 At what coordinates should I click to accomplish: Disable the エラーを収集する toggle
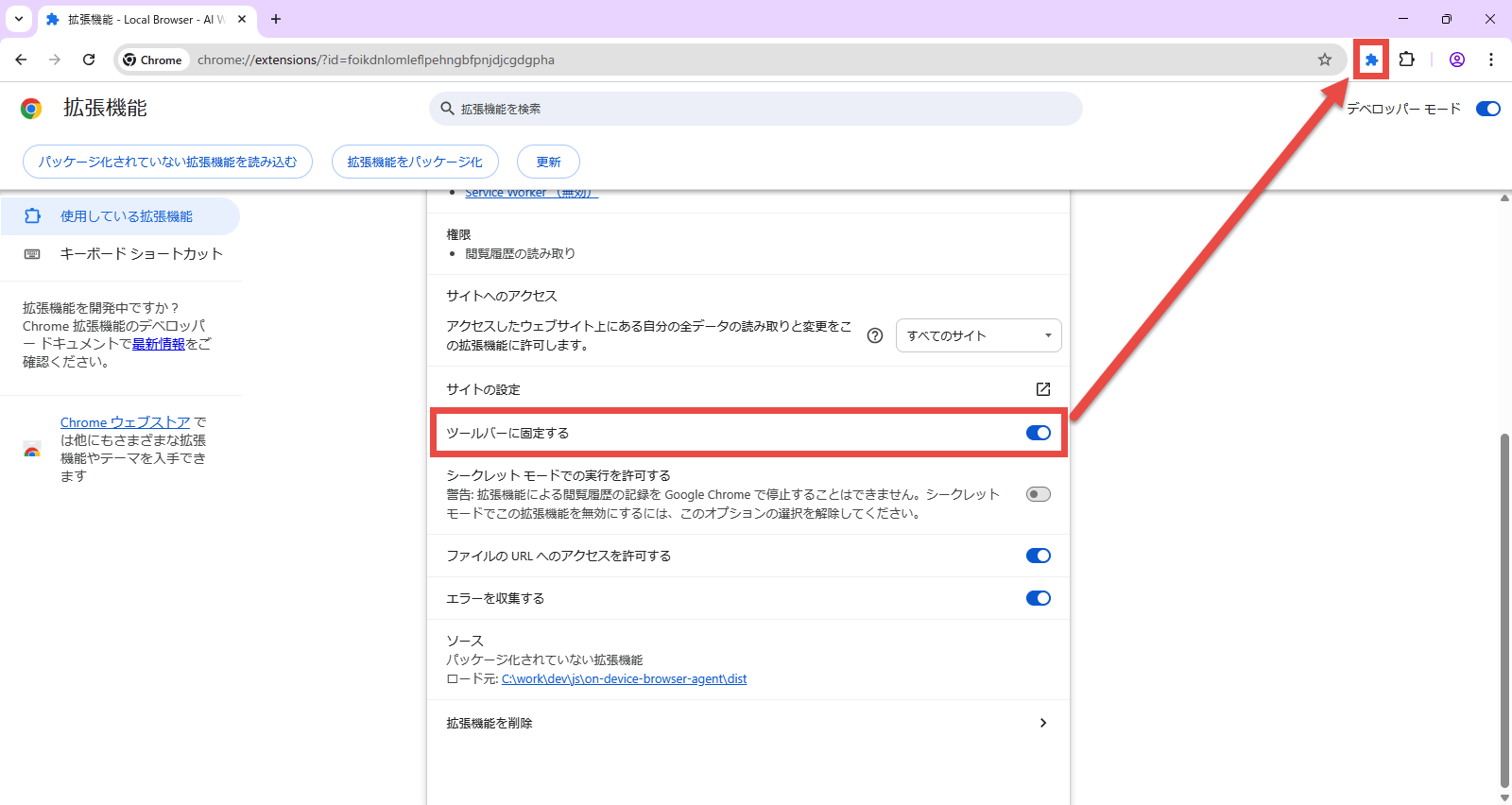[1038, 598]
